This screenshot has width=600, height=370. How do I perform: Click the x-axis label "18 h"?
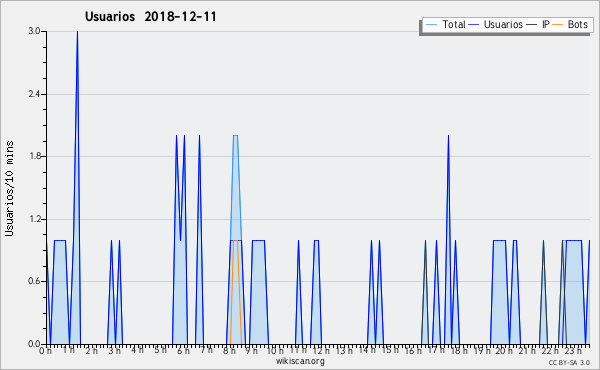[x=459, y=351]
